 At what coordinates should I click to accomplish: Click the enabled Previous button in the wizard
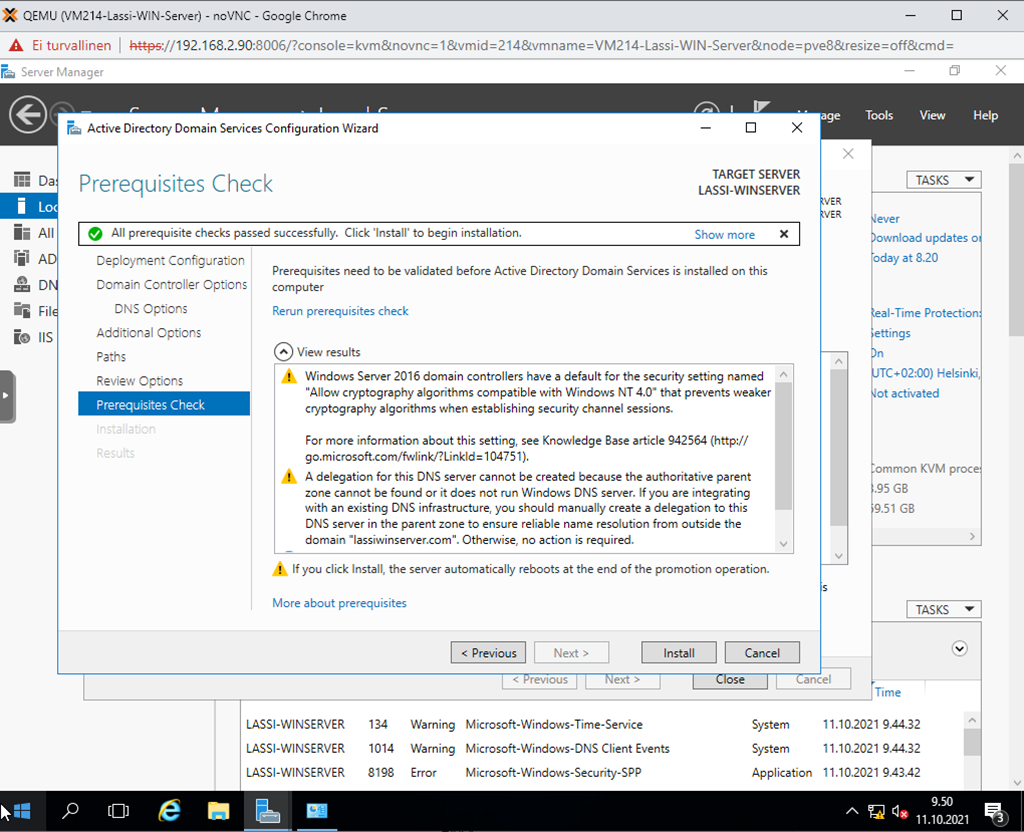488,652
